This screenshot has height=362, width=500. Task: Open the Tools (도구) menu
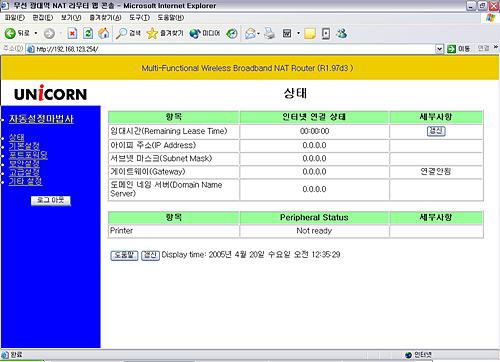[139, 17]
